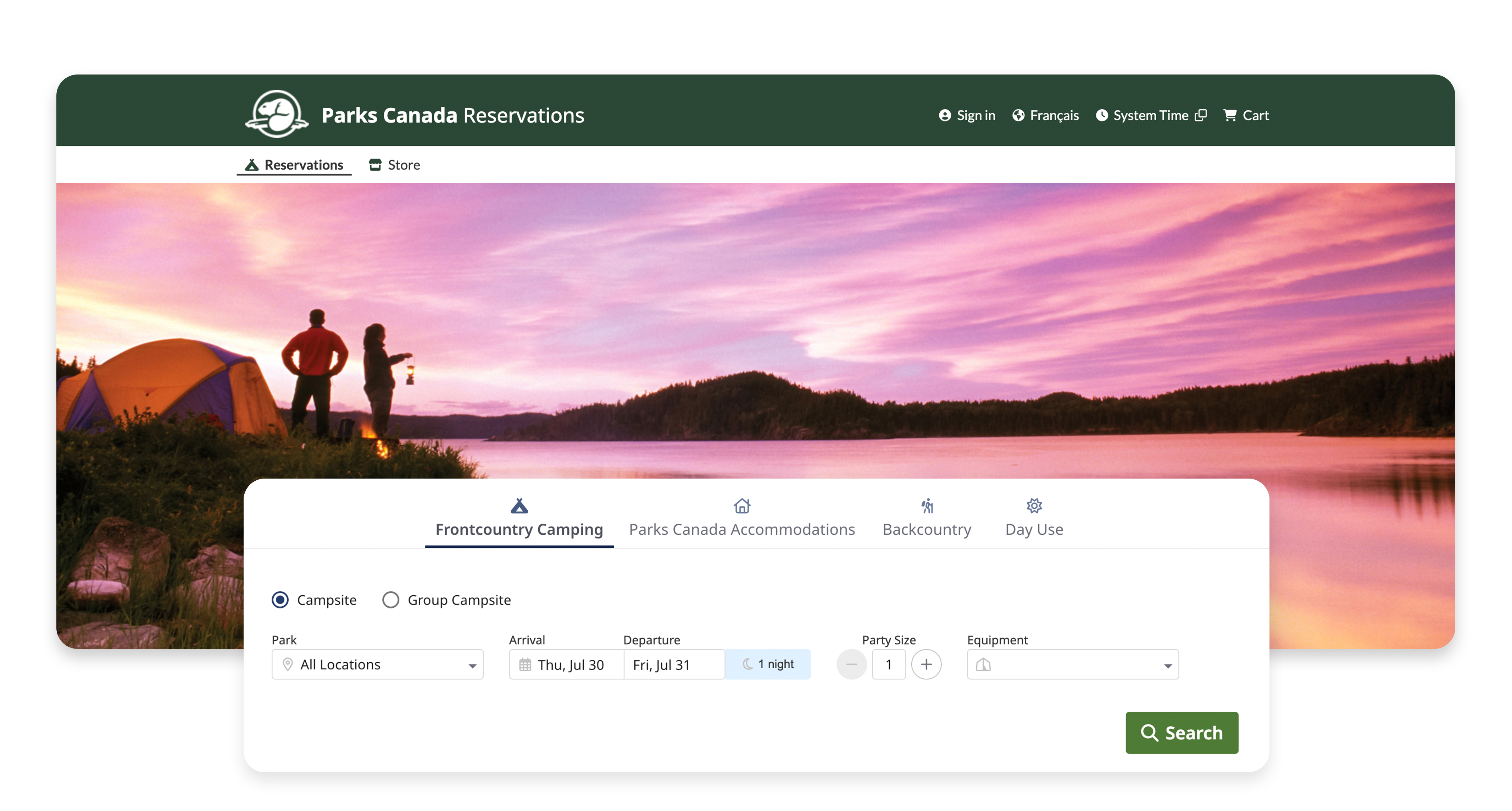Click the Park field label

[284, 640]
